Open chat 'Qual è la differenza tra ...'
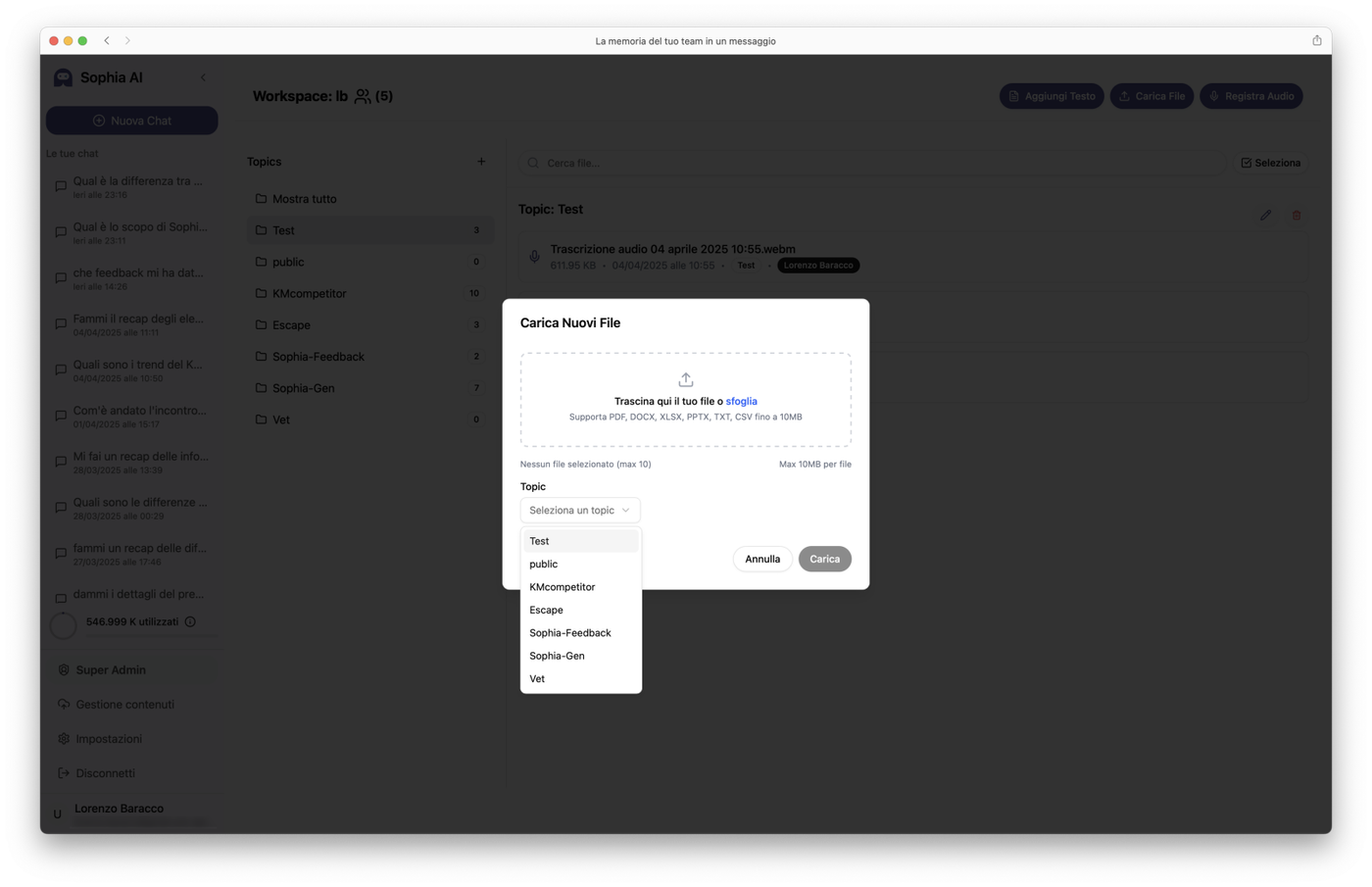1372x887 pixels. (x=132, y=186)
